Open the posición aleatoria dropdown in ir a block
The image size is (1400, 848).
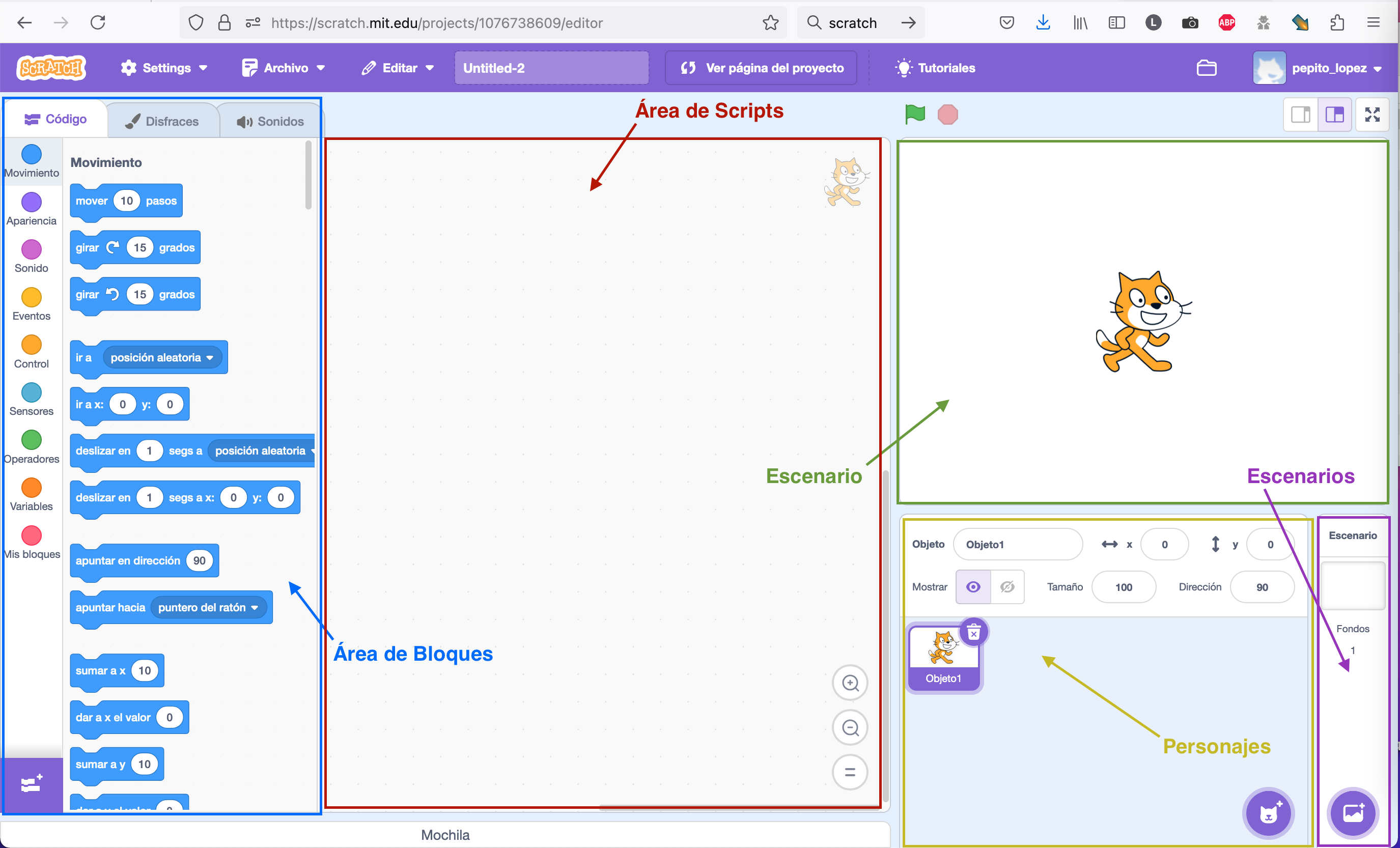click(210, 357)
